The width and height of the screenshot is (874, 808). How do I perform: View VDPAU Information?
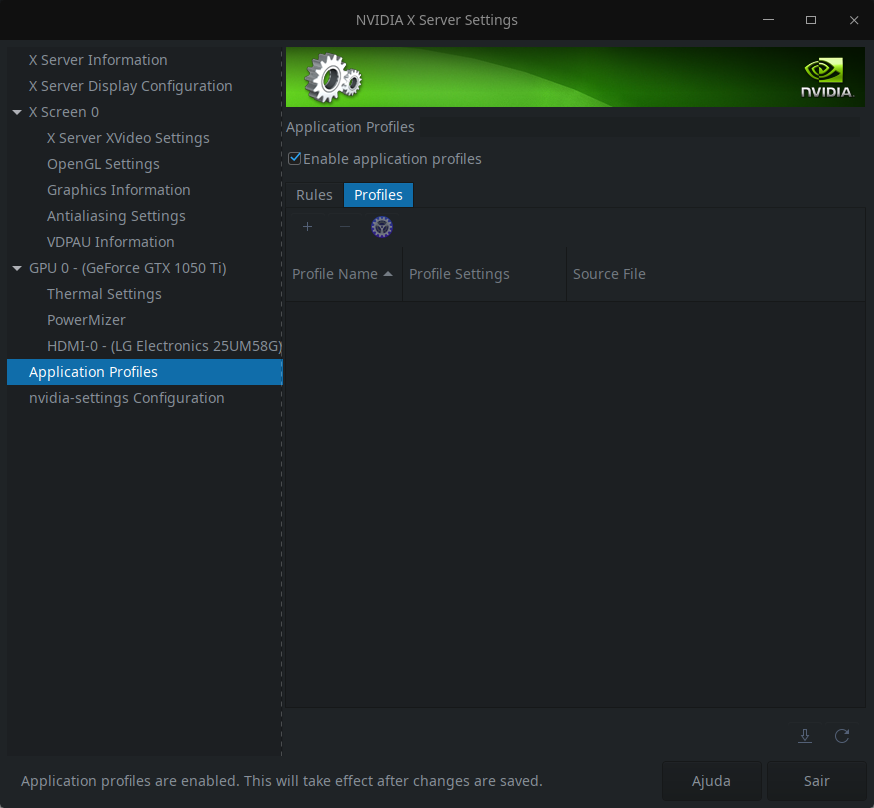tap(110, 242)
